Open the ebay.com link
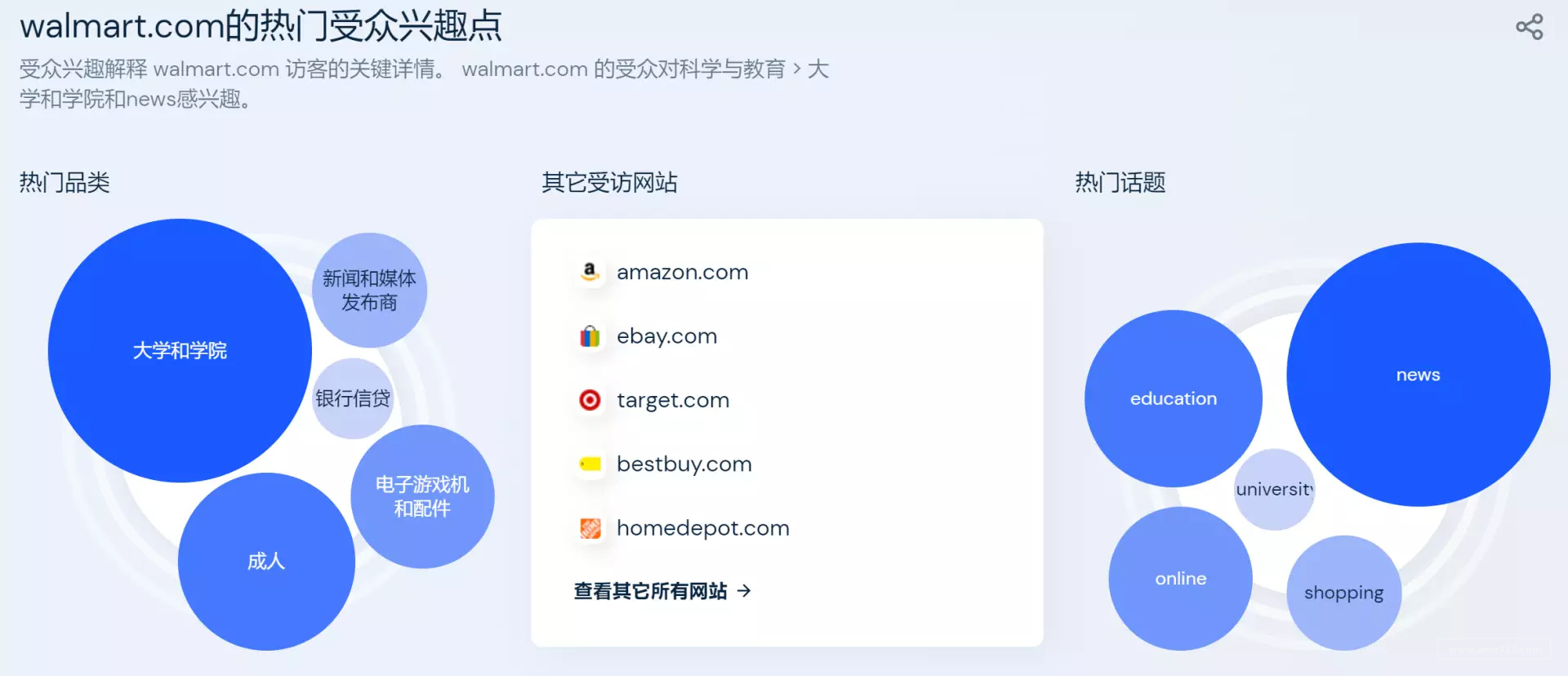Image resolution: width=1568 pixels, height=676 pixels. 666,336
